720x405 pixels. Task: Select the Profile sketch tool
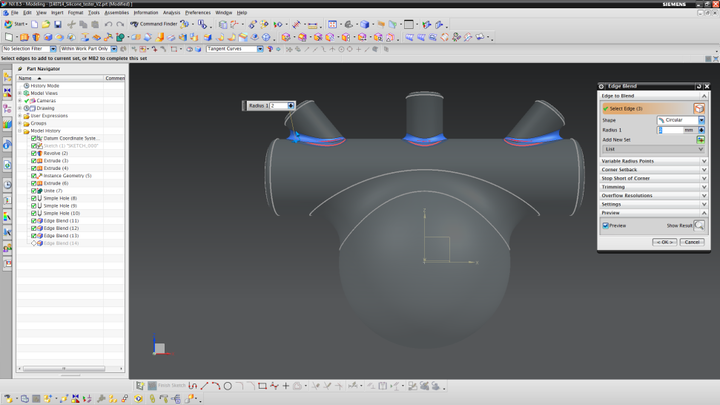(193, 386)
